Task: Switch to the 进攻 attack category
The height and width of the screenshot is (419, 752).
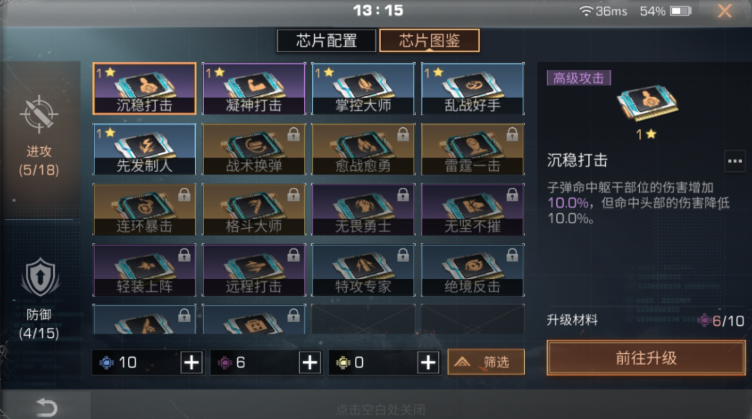Action: (x=39, y=137)
